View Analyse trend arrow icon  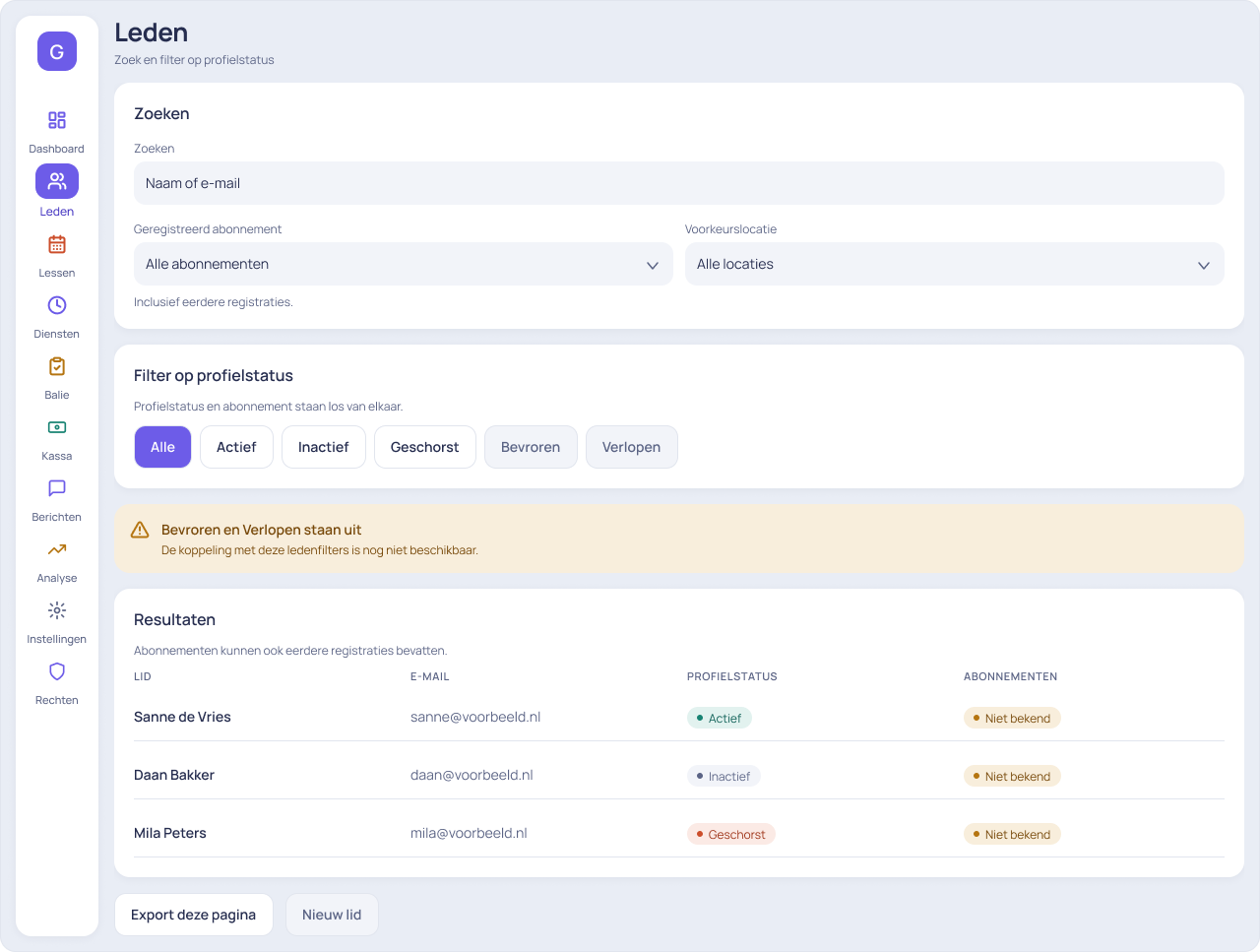57,549
